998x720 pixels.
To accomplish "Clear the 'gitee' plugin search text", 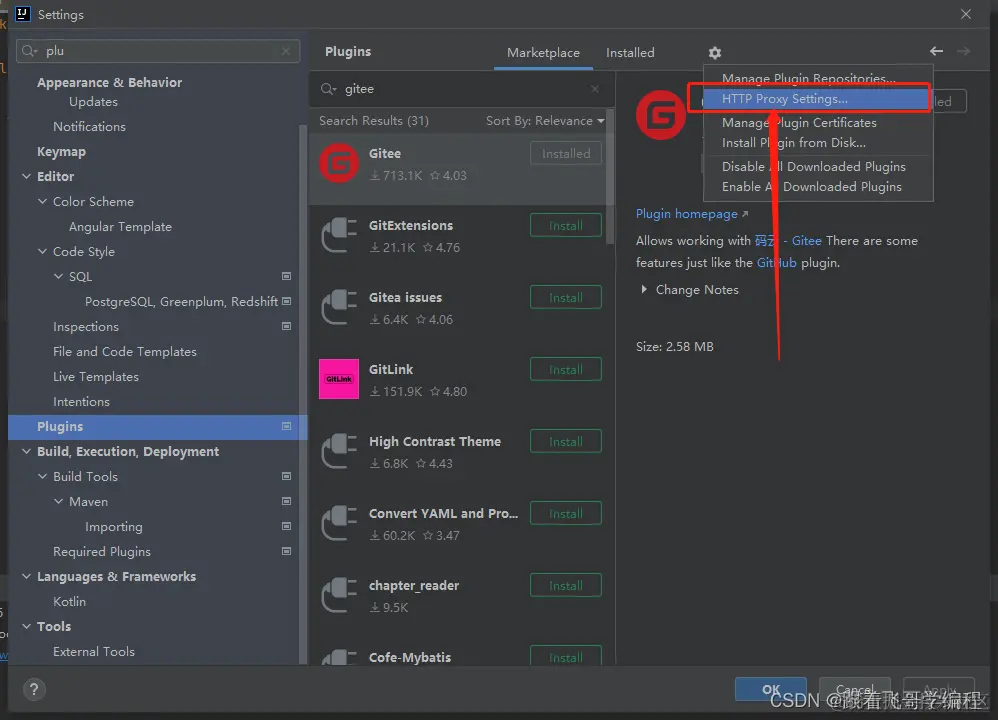I will click(x=594, y=89).
